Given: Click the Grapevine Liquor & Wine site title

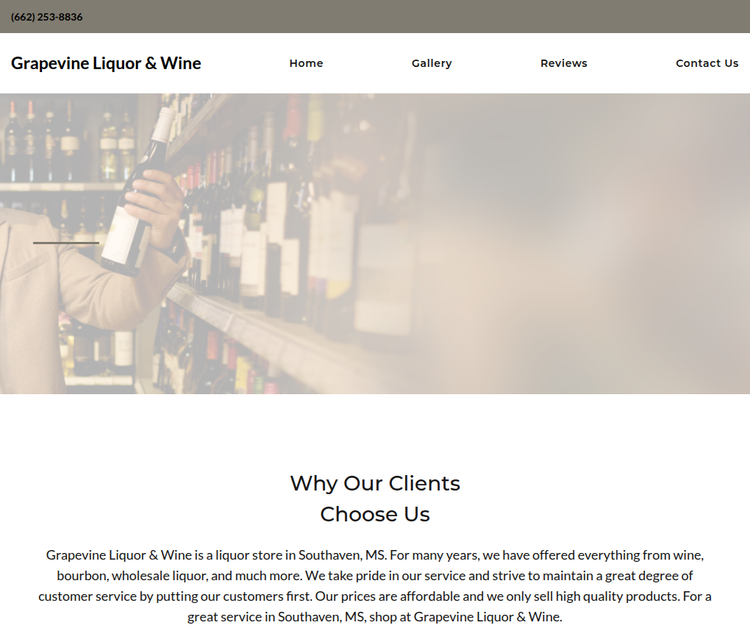Looking at the screenshot, I should point(106,63).
